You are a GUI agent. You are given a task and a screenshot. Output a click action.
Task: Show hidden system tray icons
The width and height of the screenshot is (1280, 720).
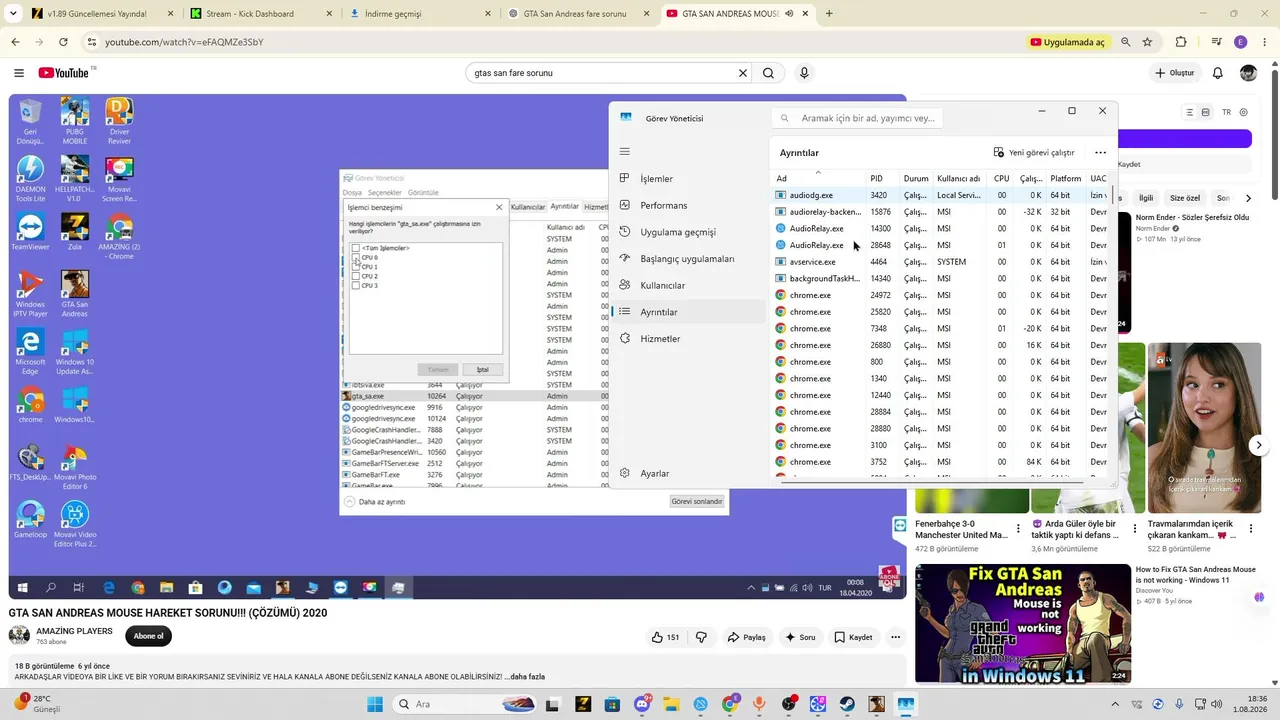click(x=1116, y=704)
